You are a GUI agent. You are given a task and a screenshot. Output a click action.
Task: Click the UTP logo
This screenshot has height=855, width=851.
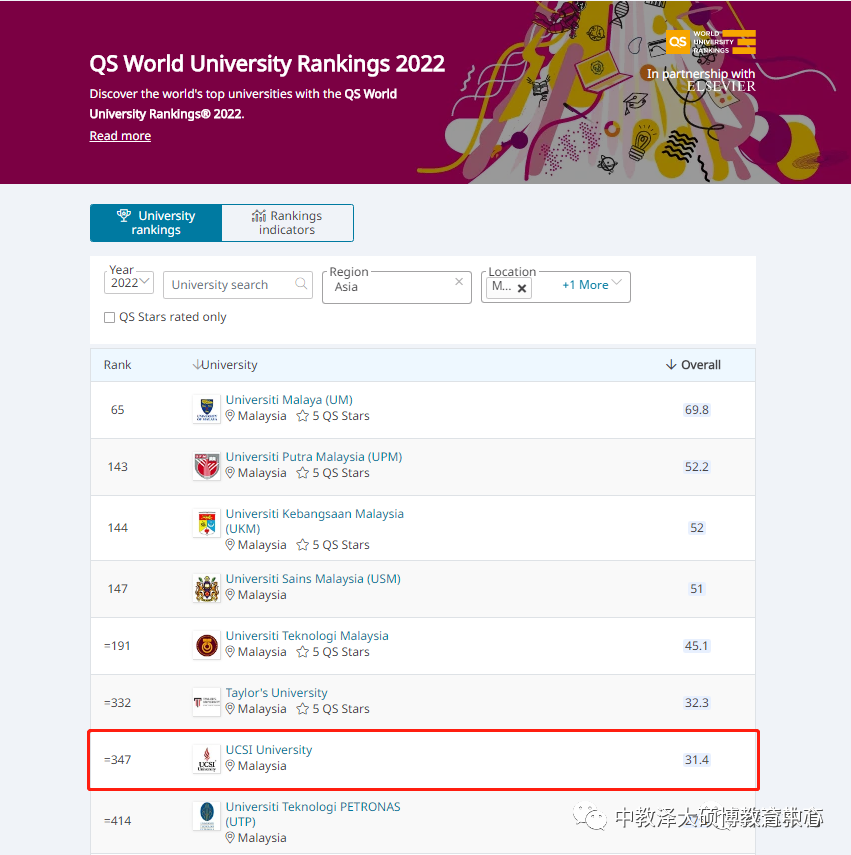207,816
